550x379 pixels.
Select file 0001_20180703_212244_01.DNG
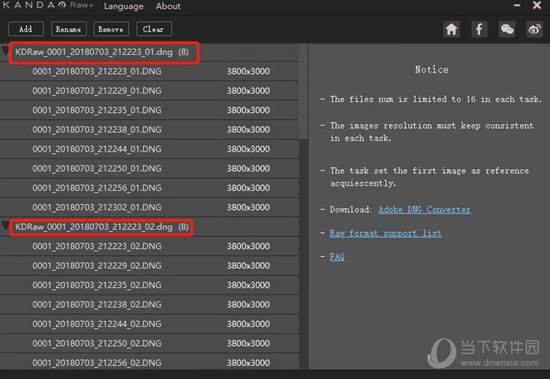pyautogui.click(x=149, y=149)
